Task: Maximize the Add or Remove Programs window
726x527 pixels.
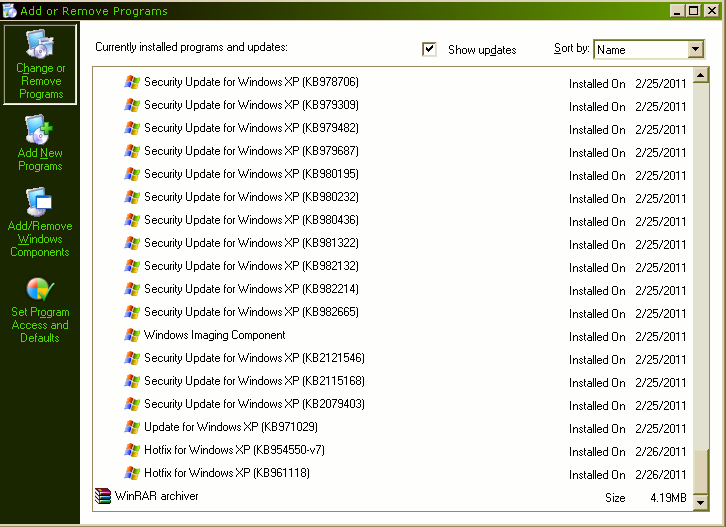Action: pos(694,10)
